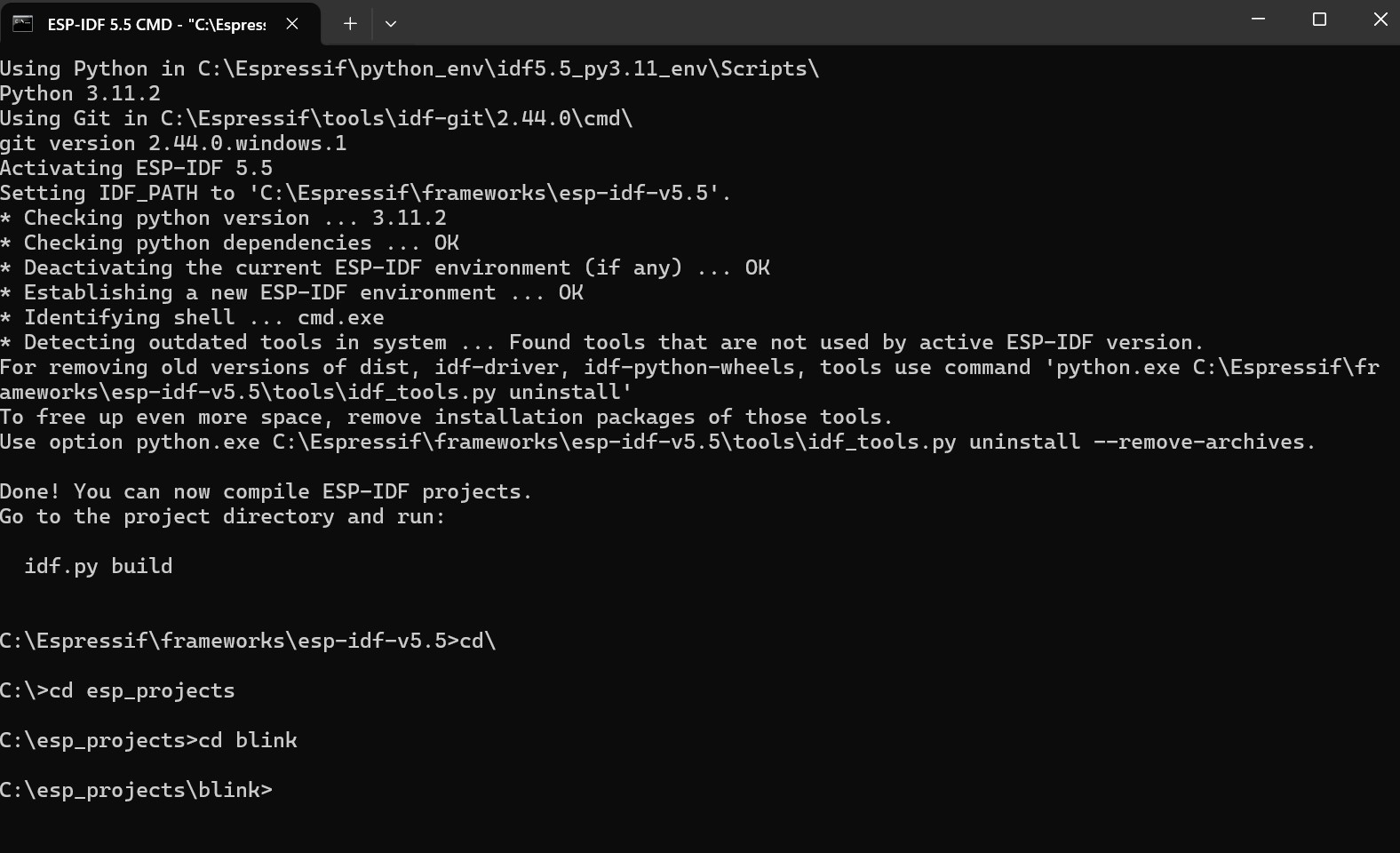Viewport: 1400px width, 853px height.
Task: Click the "idf.py build" command text
Action: click(99, 566)
